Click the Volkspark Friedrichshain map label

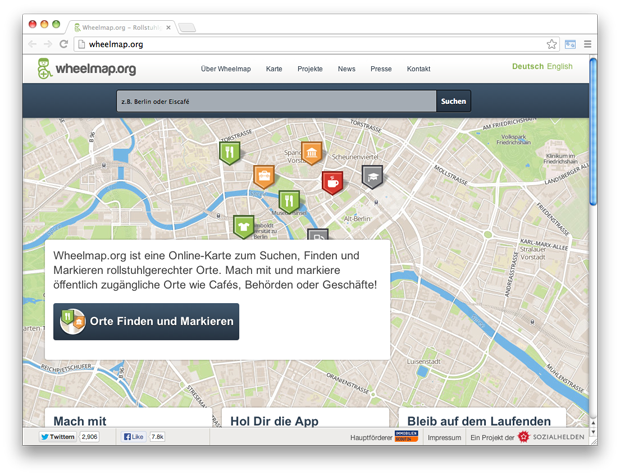tap(514, 139)
